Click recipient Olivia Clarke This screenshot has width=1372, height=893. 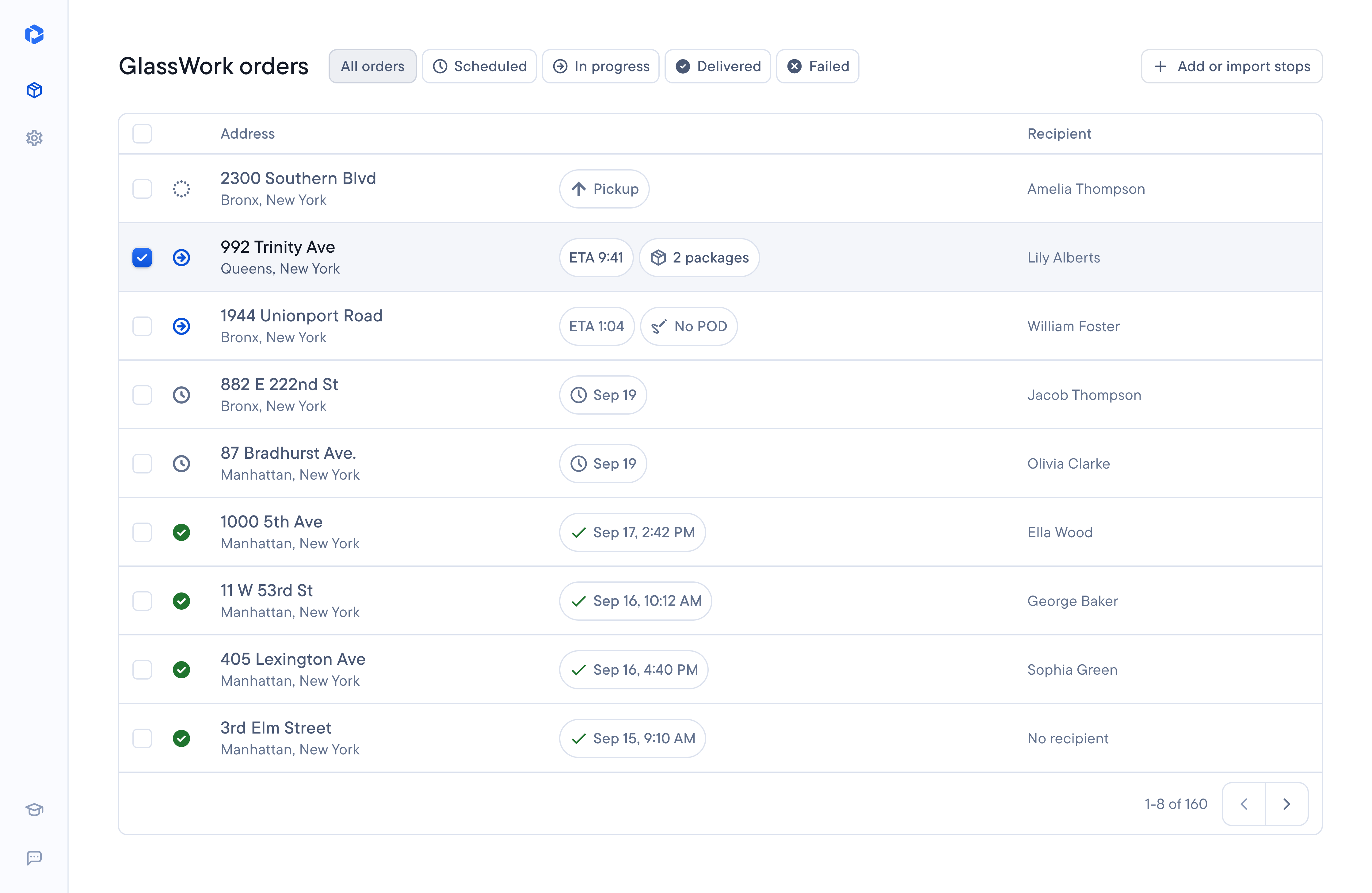[x=1068, y=463]
